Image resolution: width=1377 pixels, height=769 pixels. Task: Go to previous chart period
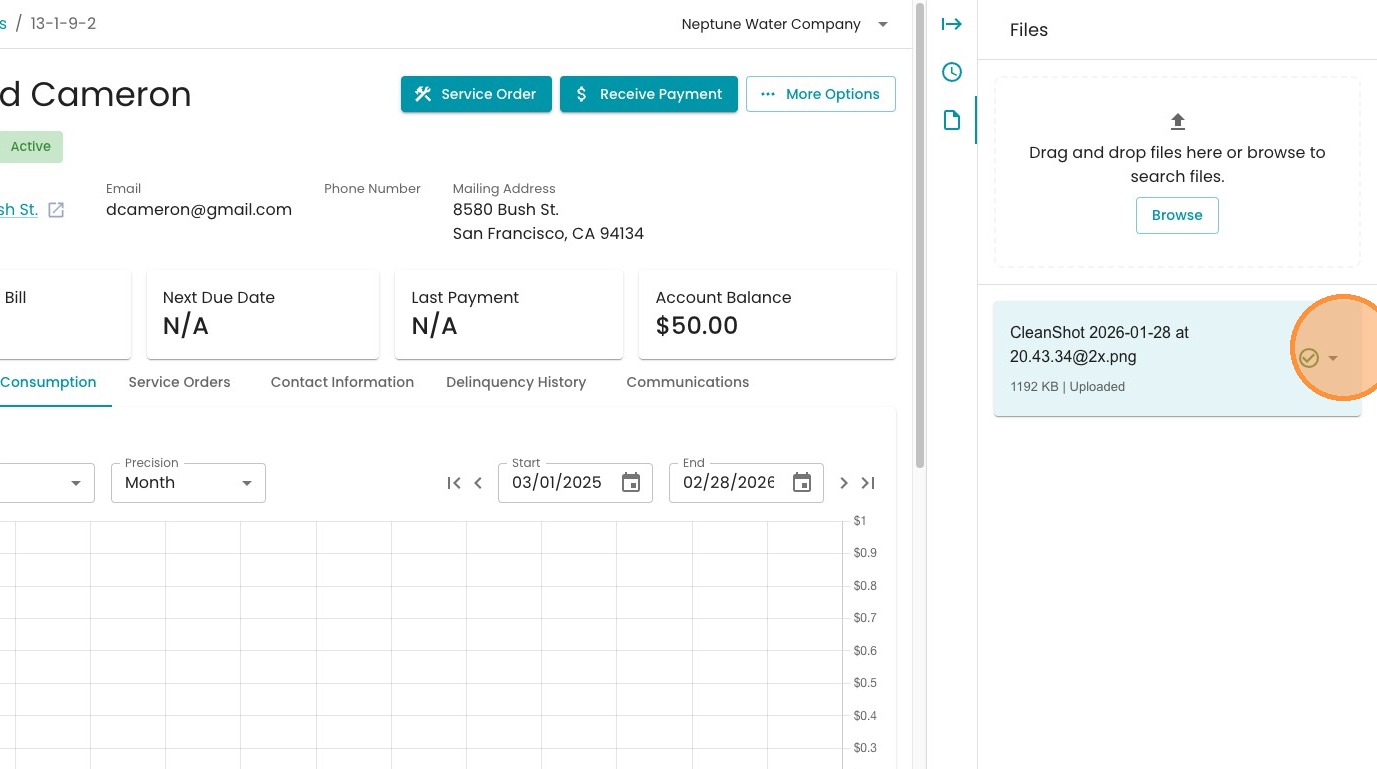(478, 483)
